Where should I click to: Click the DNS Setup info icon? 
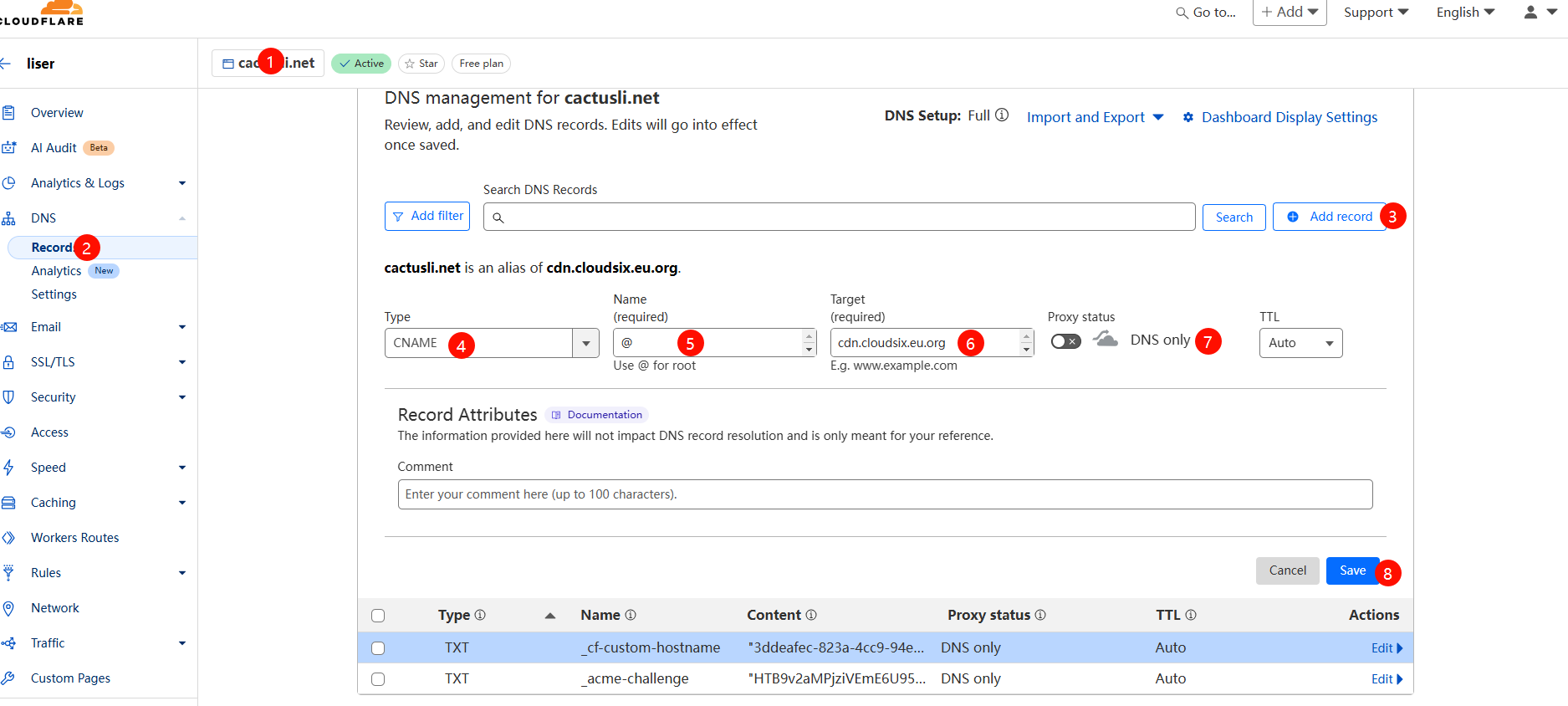1002,115
